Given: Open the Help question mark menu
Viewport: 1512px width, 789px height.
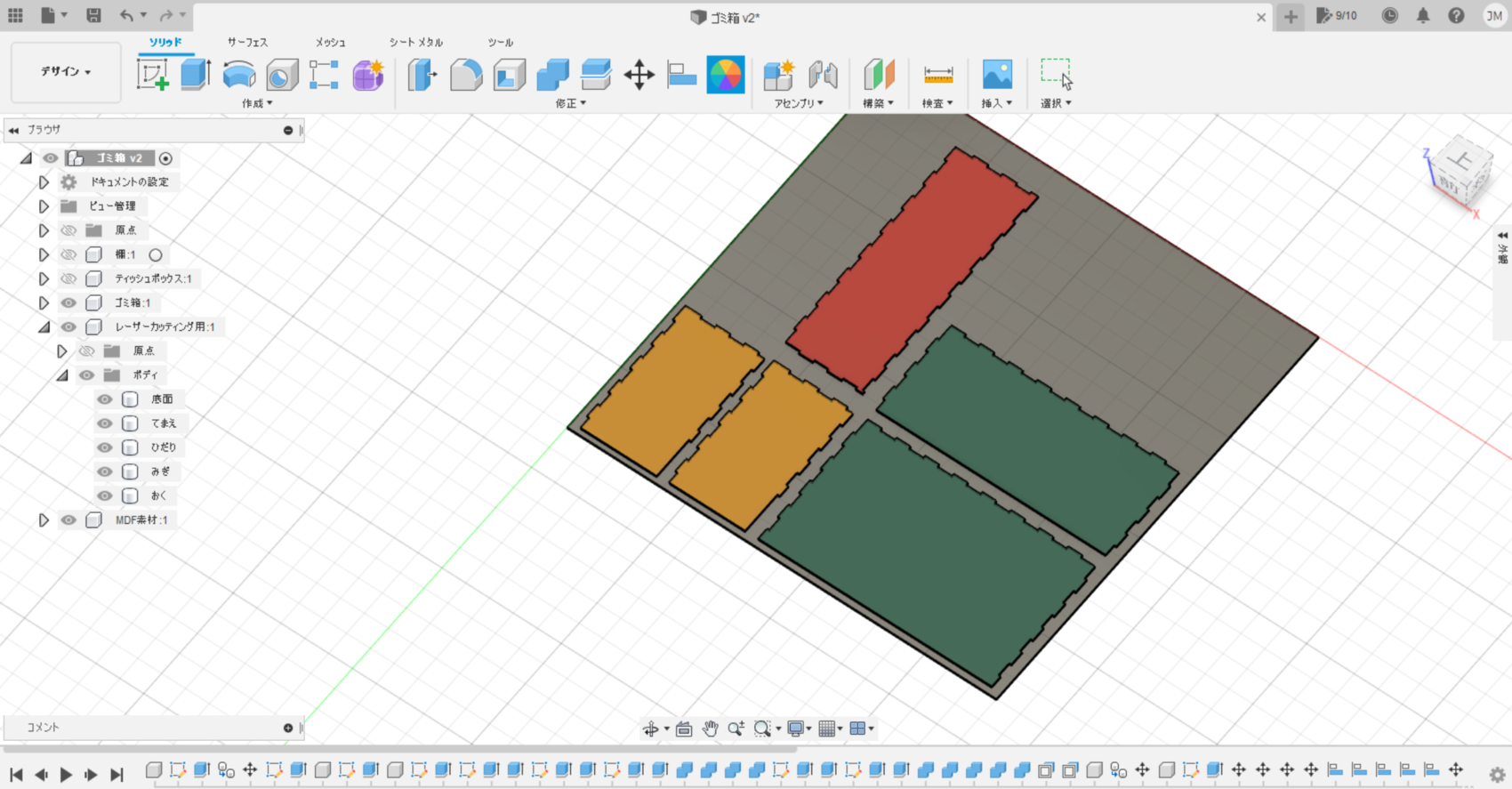Looking at the screenshot, I should (x=1456, y=16).
